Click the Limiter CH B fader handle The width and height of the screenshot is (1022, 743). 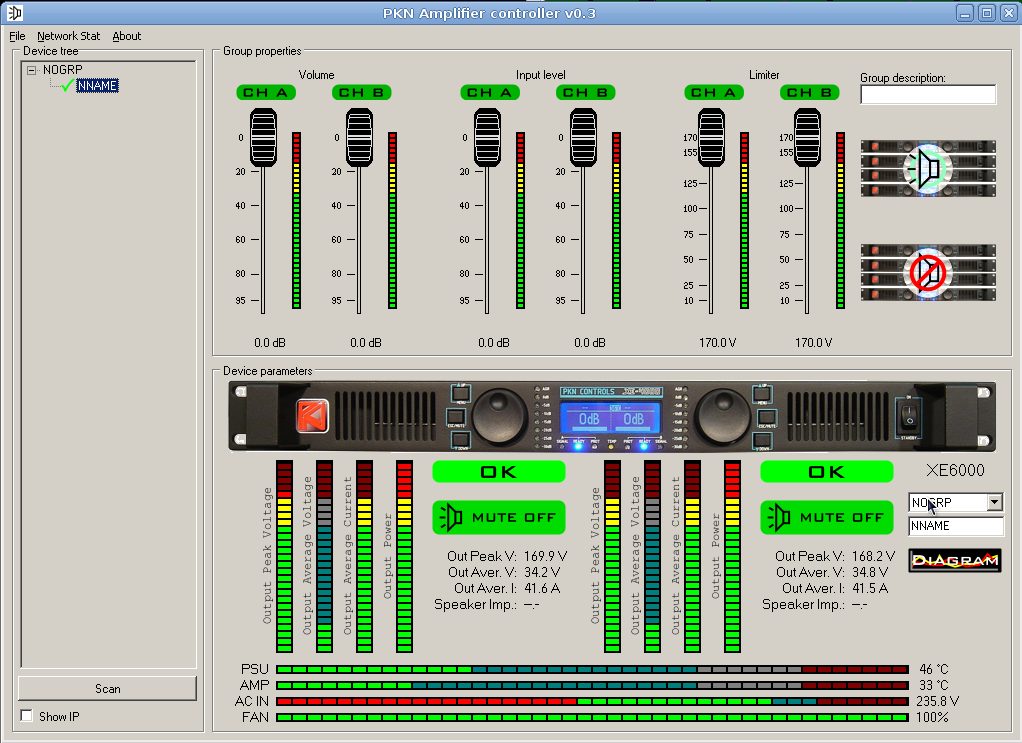tap(807, 138)
